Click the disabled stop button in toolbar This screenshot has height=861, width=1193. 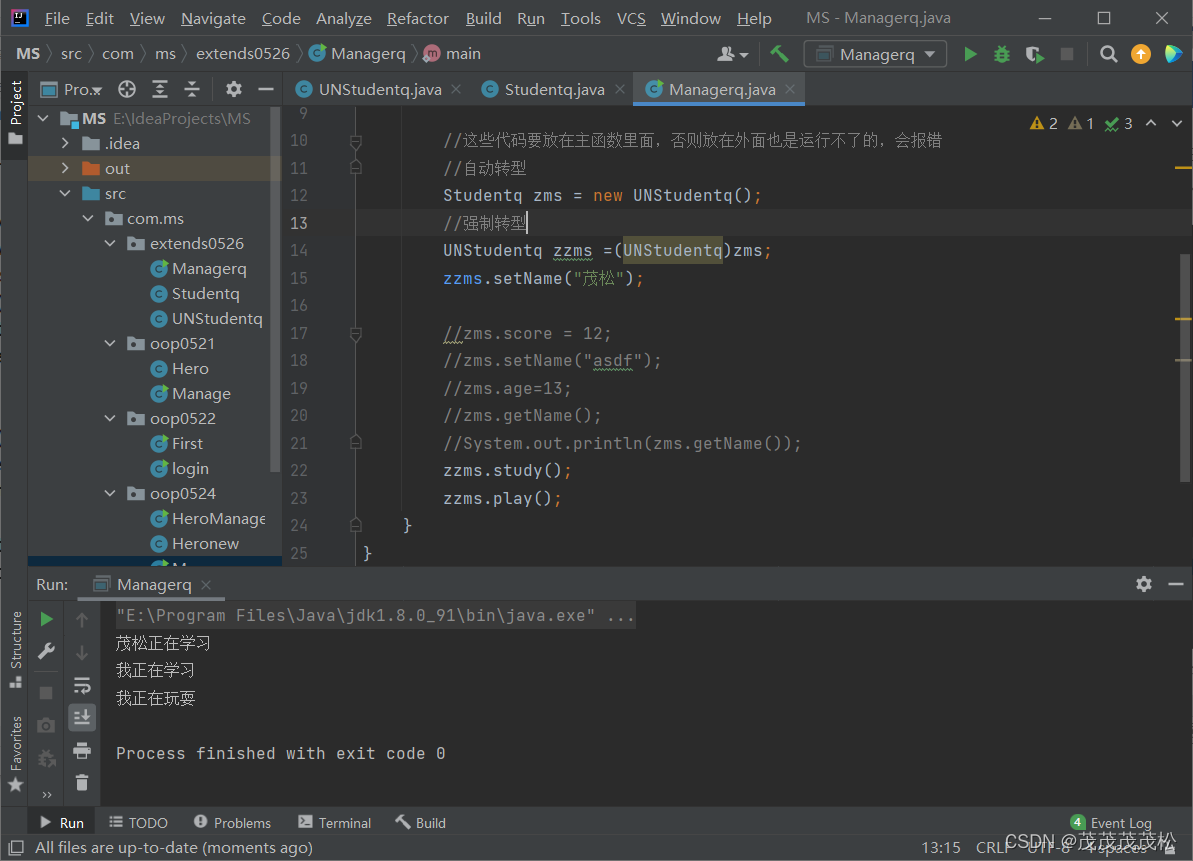tap(1067, 54)
